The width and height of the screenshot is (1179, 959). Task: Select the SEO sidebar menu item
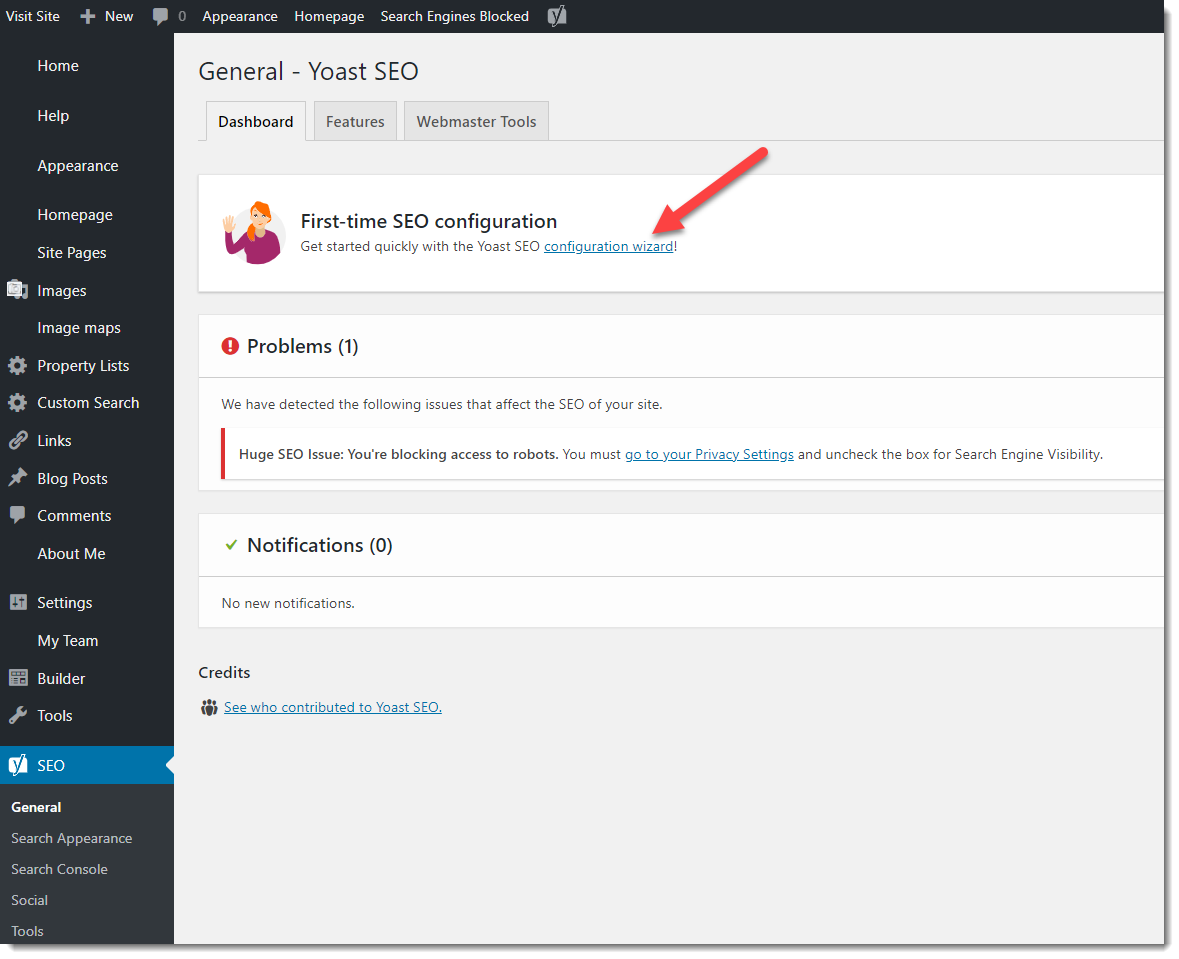point(86,765)
